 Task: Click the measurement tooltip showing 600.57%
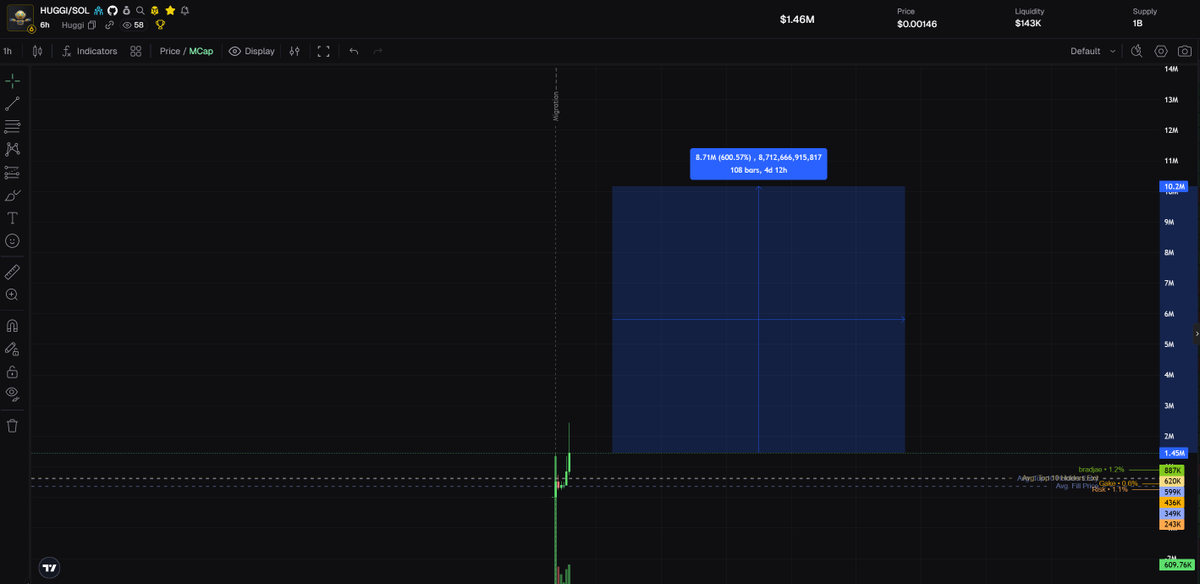[x=758, y=164]
